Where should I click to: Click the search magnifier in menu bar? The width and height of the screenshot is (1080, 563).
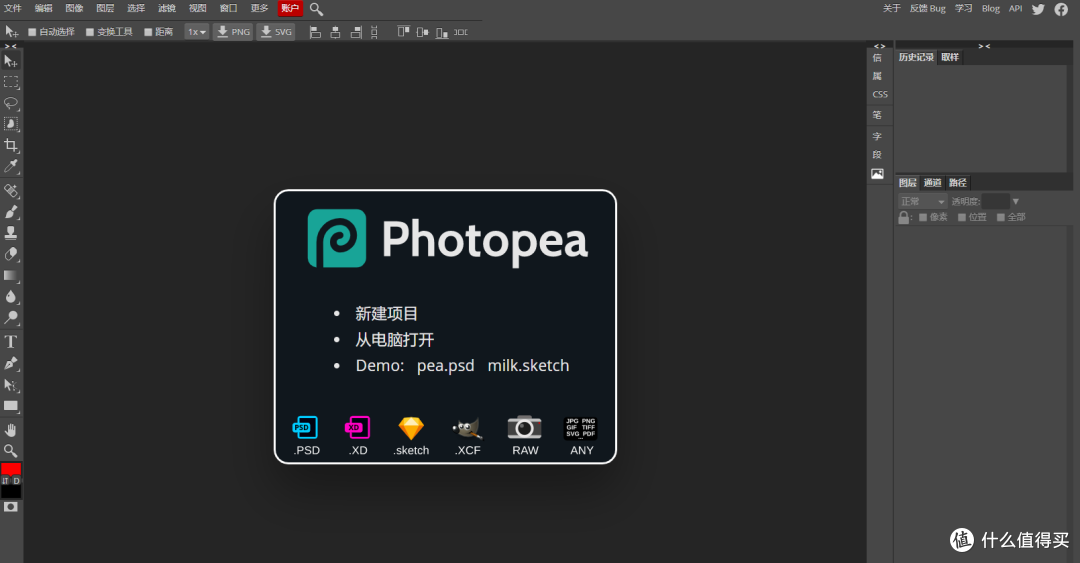pyautogui.click(x=316, y=9)
